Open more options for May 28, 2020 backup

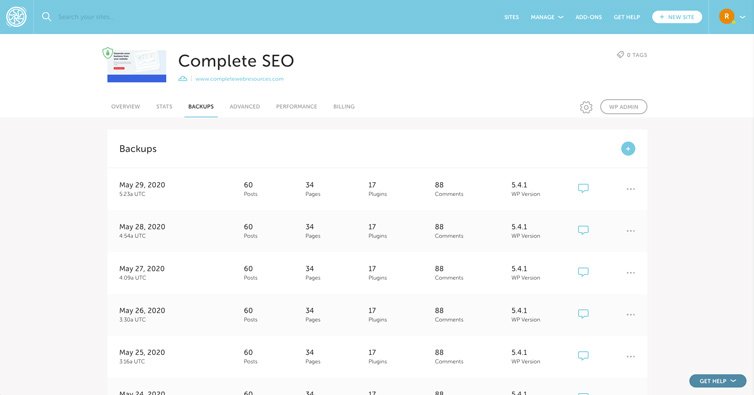click(x=630, y=231)
